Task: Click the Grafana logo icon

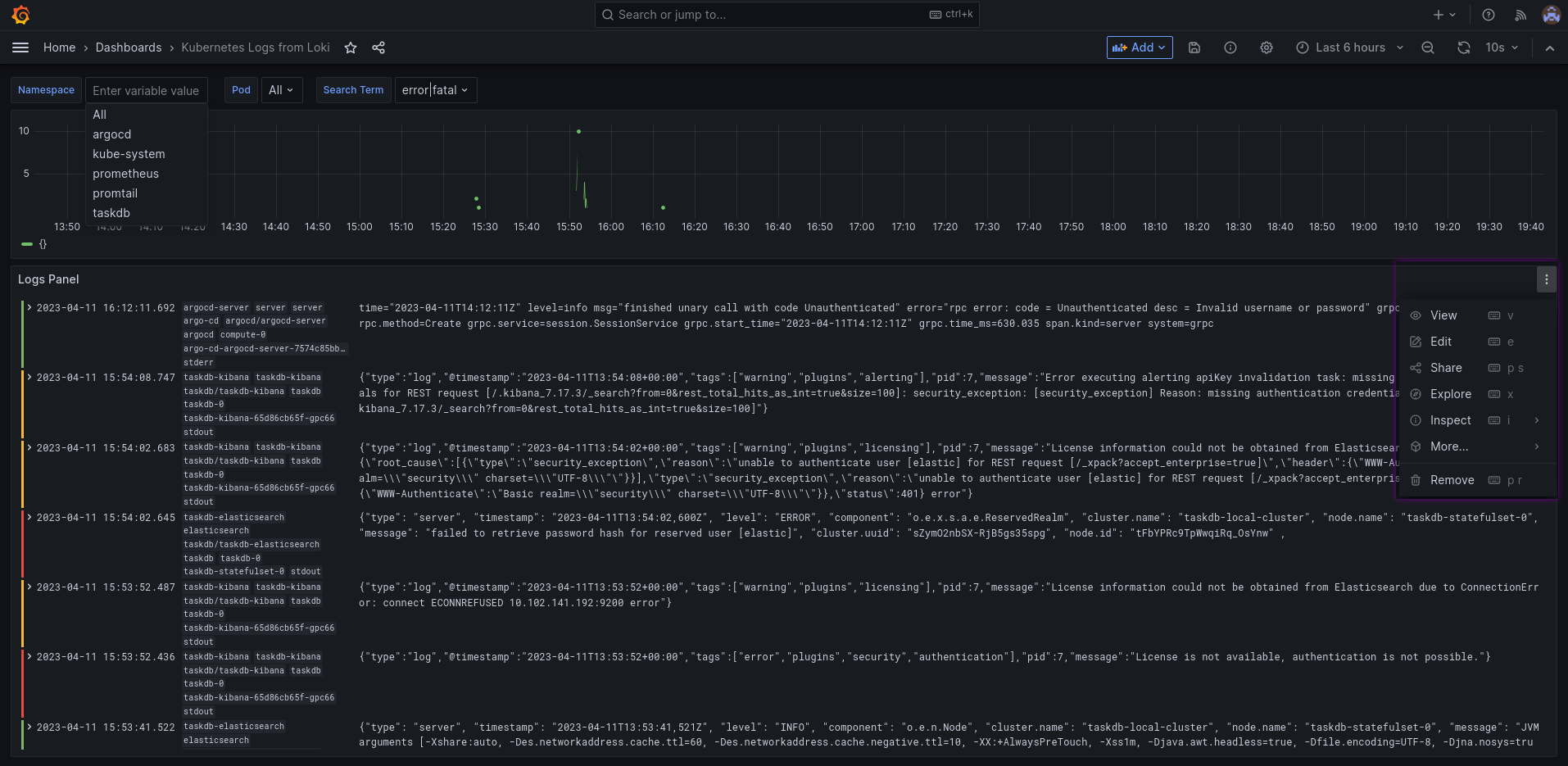Action: (21, 15)
